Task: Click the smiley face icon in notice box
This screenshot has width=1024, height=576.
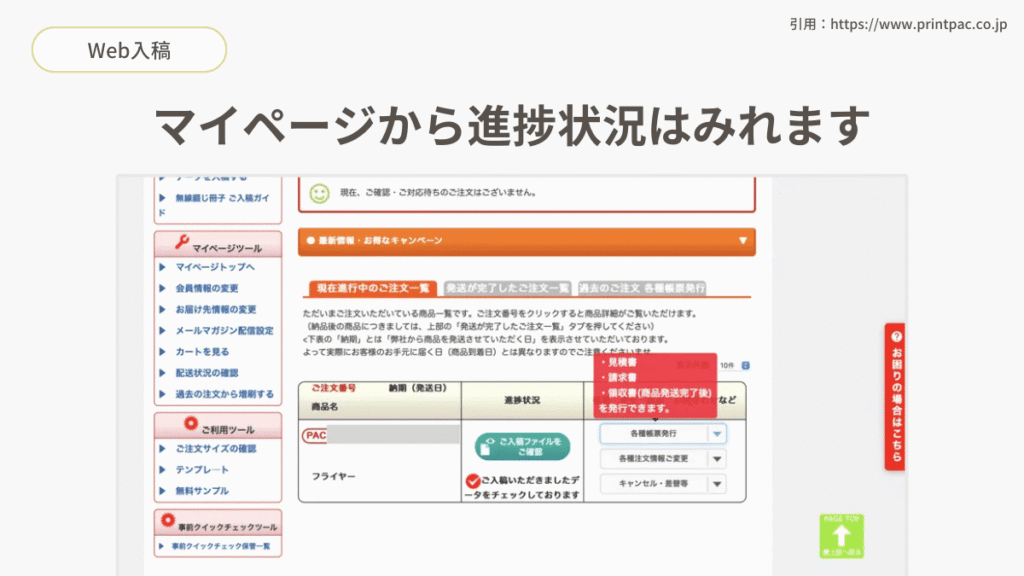Action: click(x=319, y=193)
